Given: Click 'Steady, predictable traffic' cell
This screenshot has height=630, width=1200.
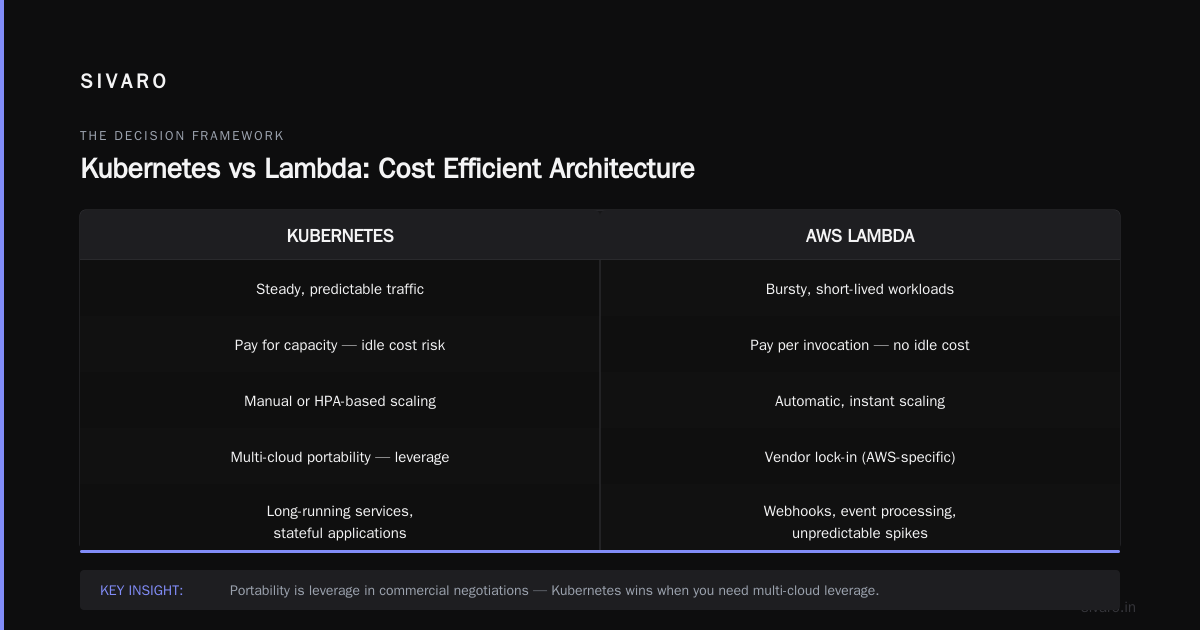Looking at the screenshot, I should (340, 289).
